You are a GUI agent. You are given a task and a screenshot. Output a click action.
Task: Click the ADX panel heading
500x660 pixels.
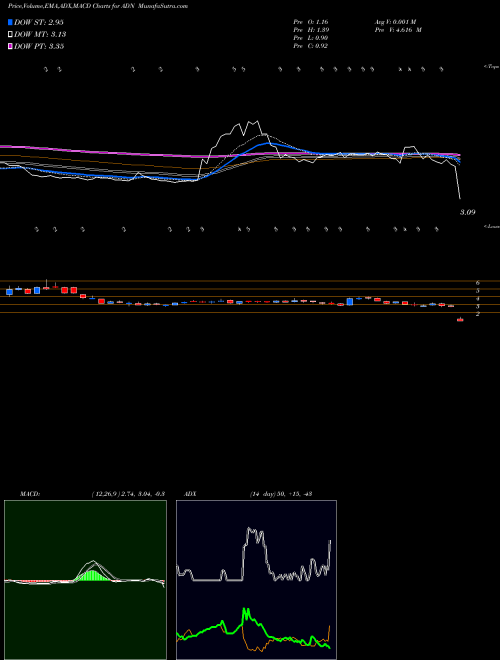(191, 494)
